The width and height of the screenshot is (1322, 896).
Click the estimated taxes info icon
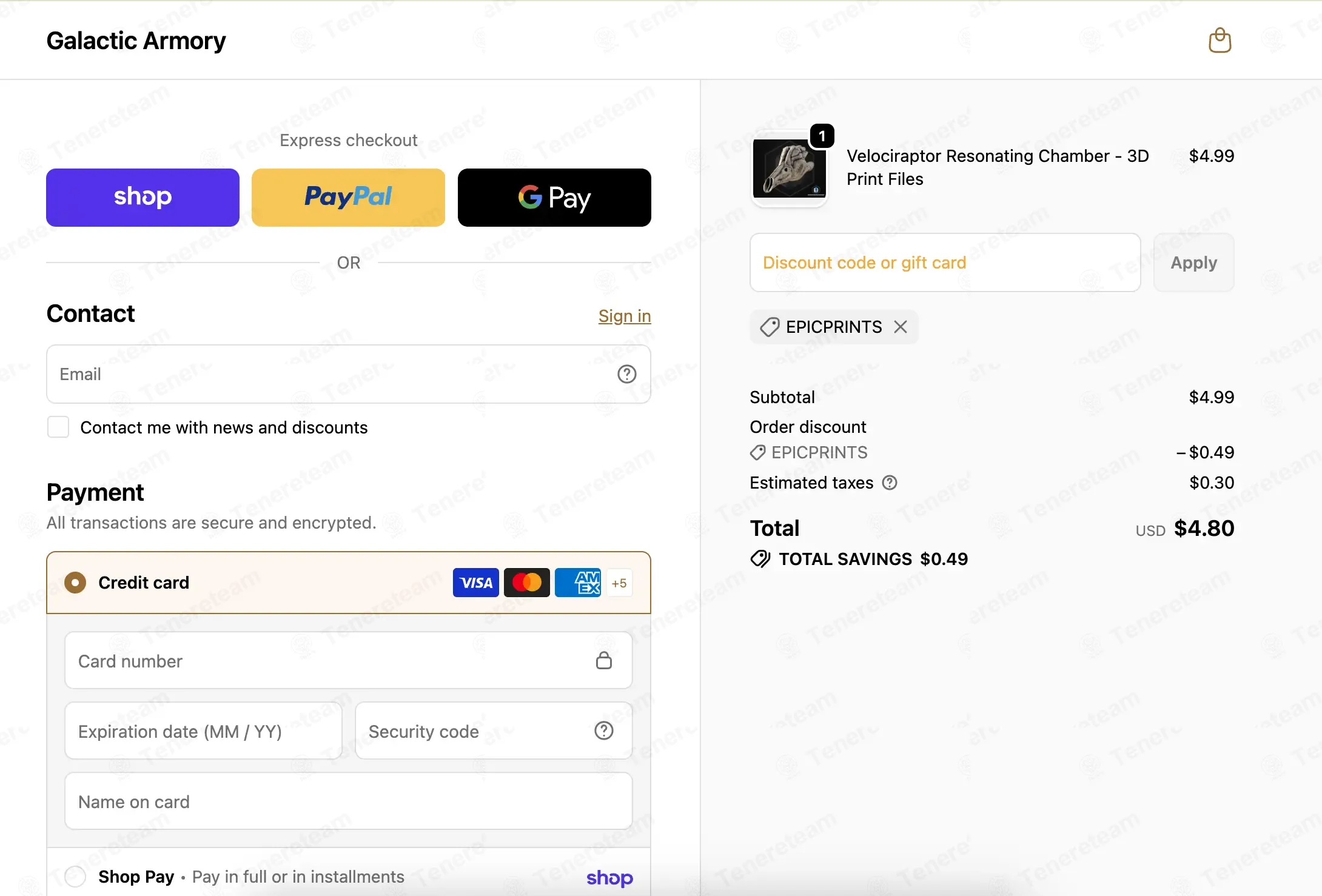(890, 483)
